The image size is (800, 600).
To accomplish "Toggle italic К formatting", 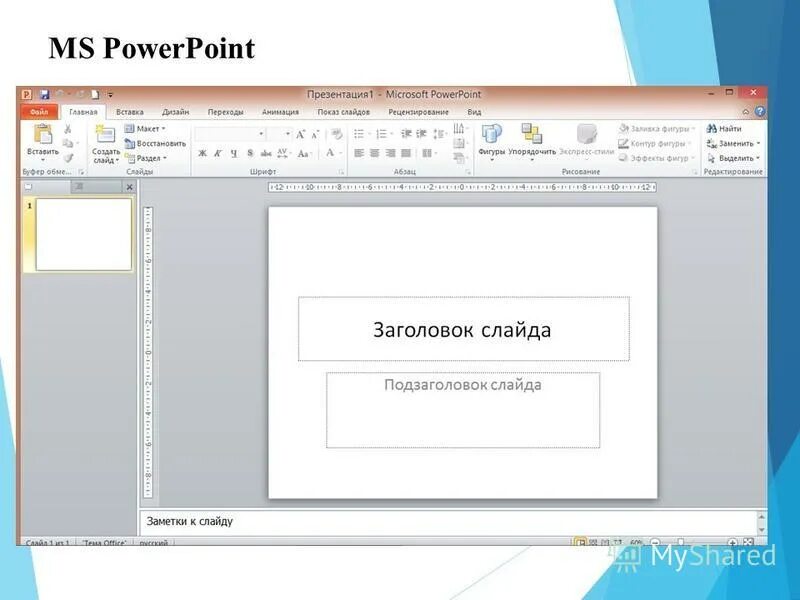I will 218,153.
